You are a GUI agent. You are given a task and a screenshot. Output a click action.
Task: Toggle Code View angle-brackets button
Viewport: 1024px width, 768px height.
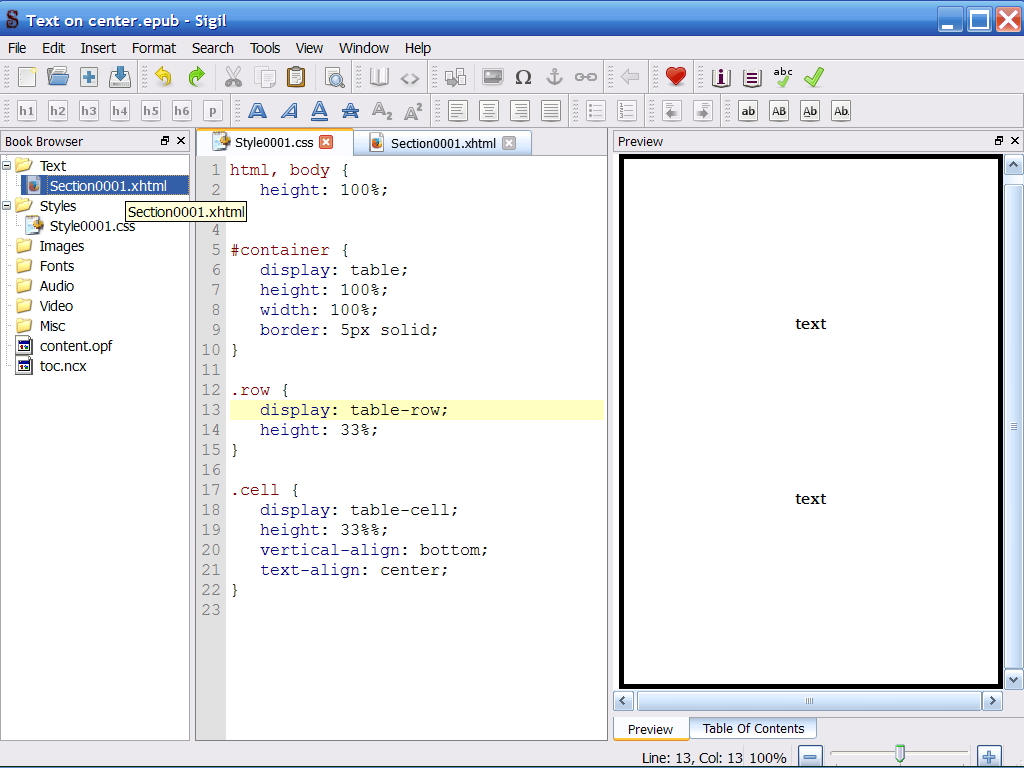pyautogui.click(x=410, y=77)
